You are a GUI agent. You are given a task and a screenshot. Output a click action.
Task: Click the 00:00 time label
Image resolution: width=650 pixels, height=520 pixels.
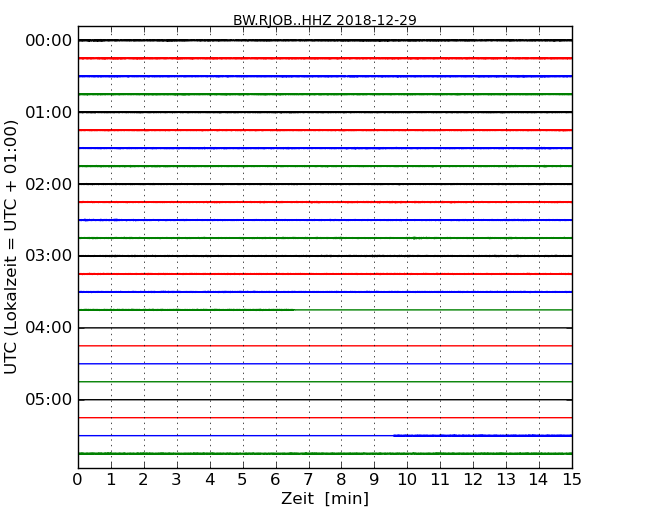click(x=49, y=41)
